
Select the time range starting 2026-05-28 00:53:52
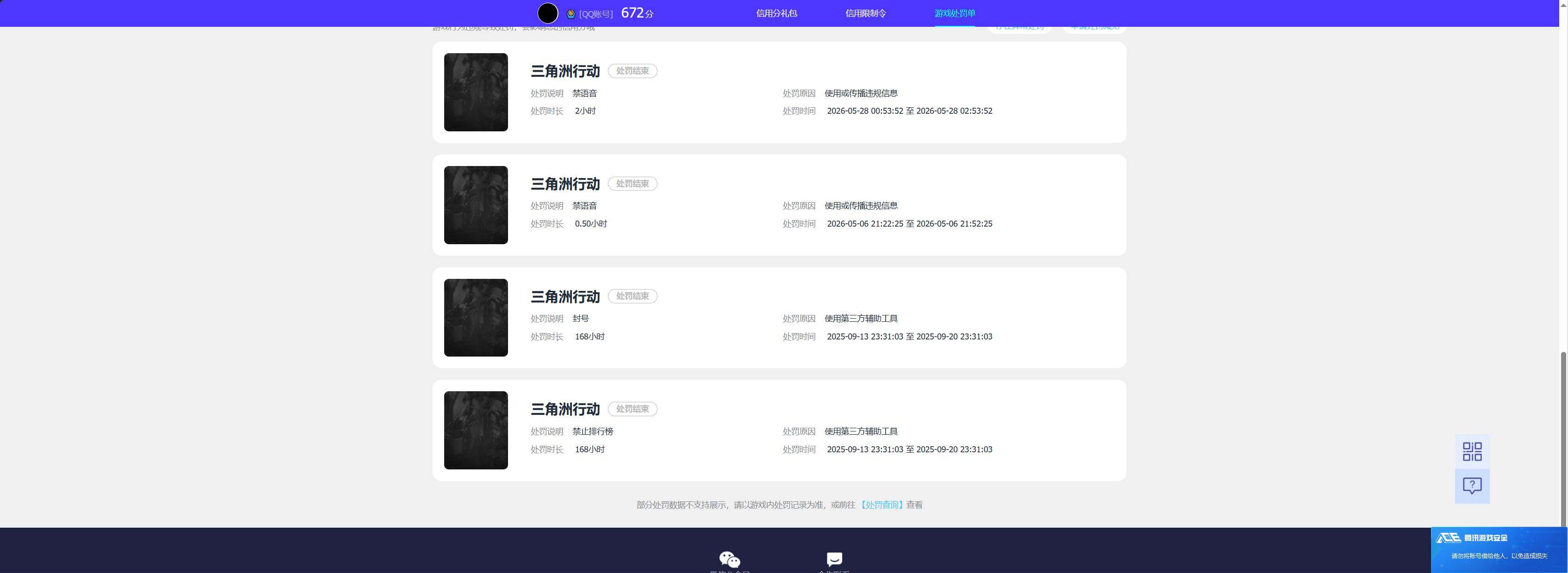(910, 111)
